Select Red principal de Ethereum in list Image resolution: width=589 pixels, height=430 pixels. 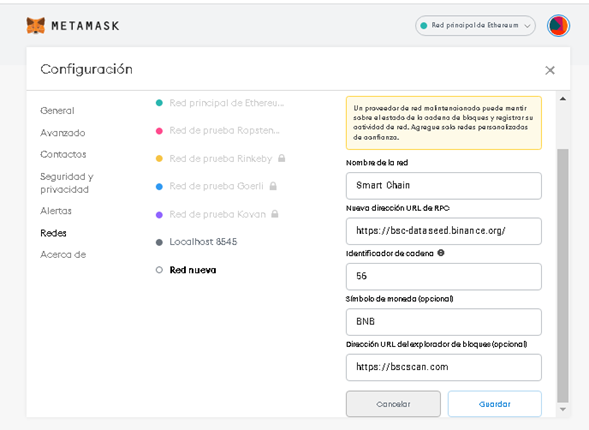(227, 103)
